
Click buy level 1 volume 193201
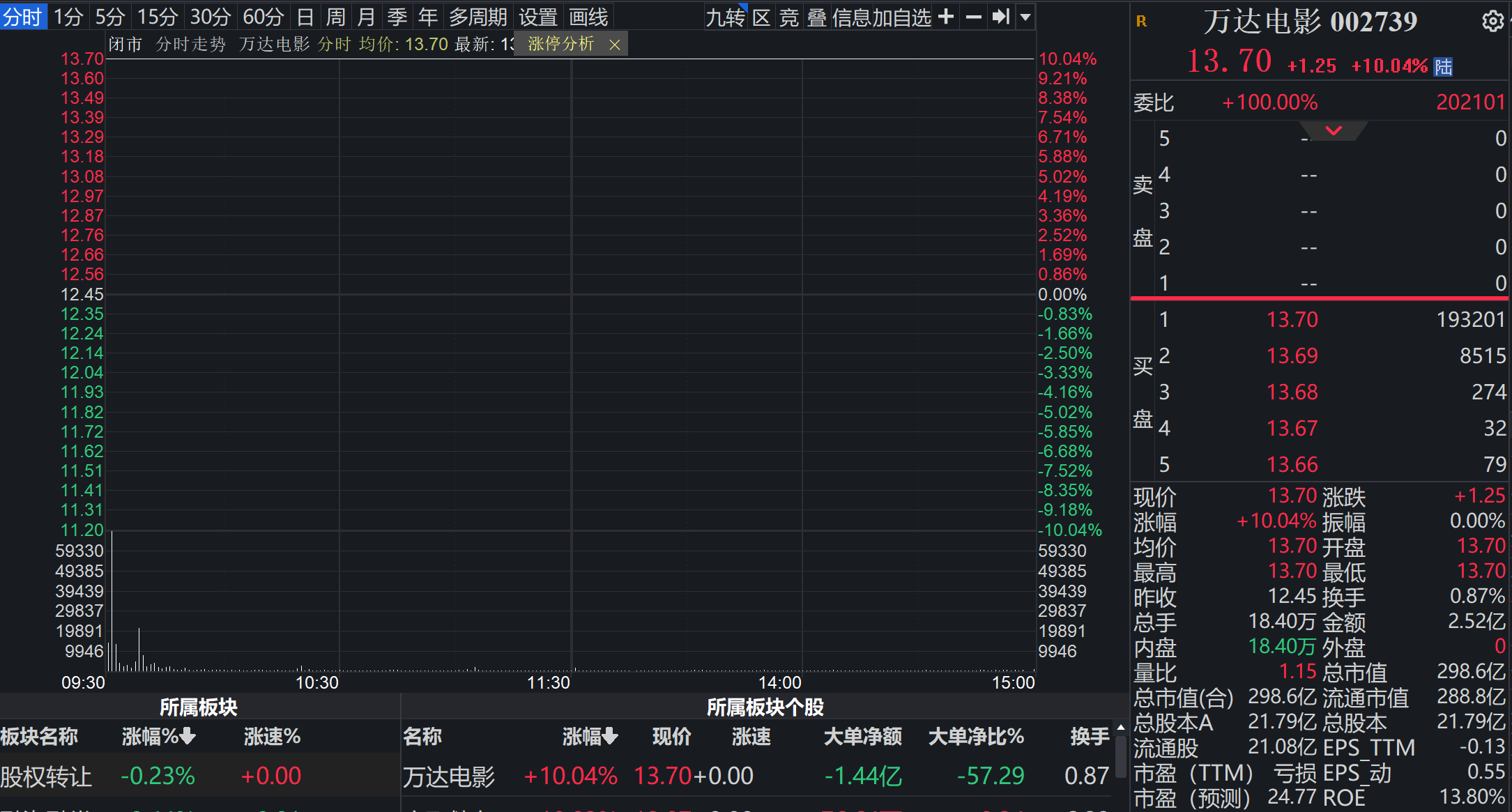tap(1471, 319)
